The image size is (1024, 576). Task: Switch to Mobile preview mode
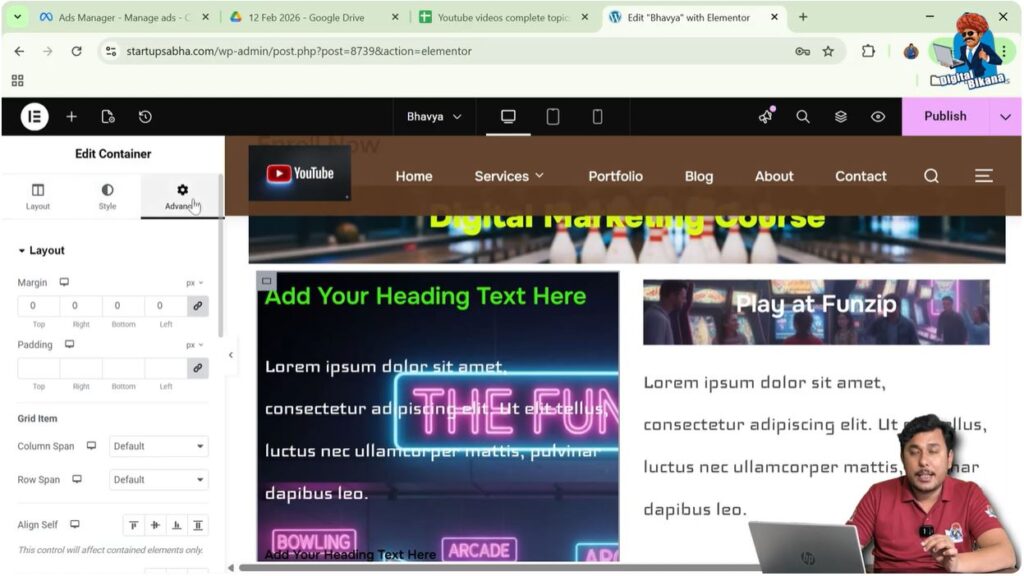click(597, 116)
